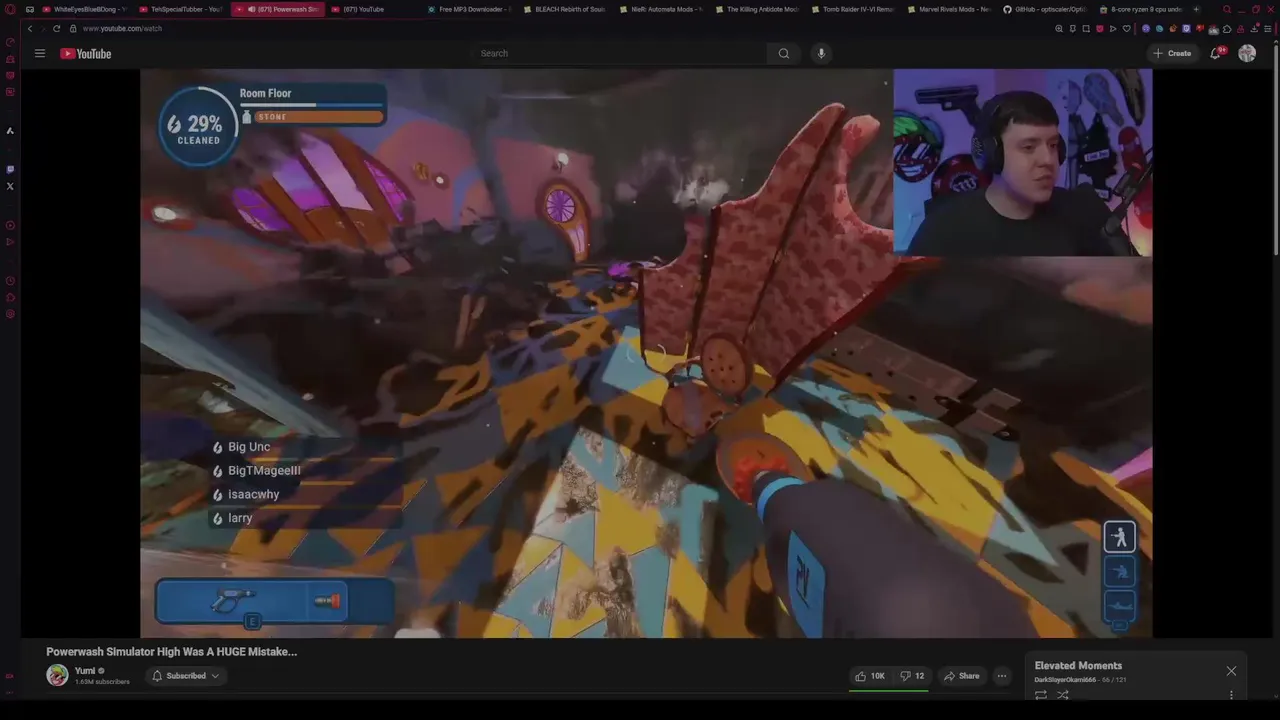The image size is (1280, 720).
Task: Open the playlist panel's three-dot options
Action: 1231,695
